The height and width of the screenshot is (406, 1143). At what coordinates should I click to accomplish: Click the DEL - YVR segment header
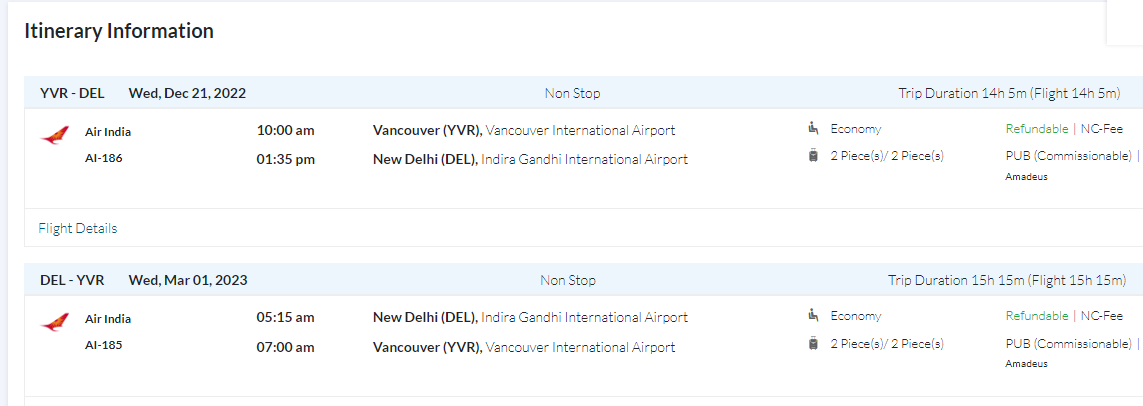tap(72, 280)
